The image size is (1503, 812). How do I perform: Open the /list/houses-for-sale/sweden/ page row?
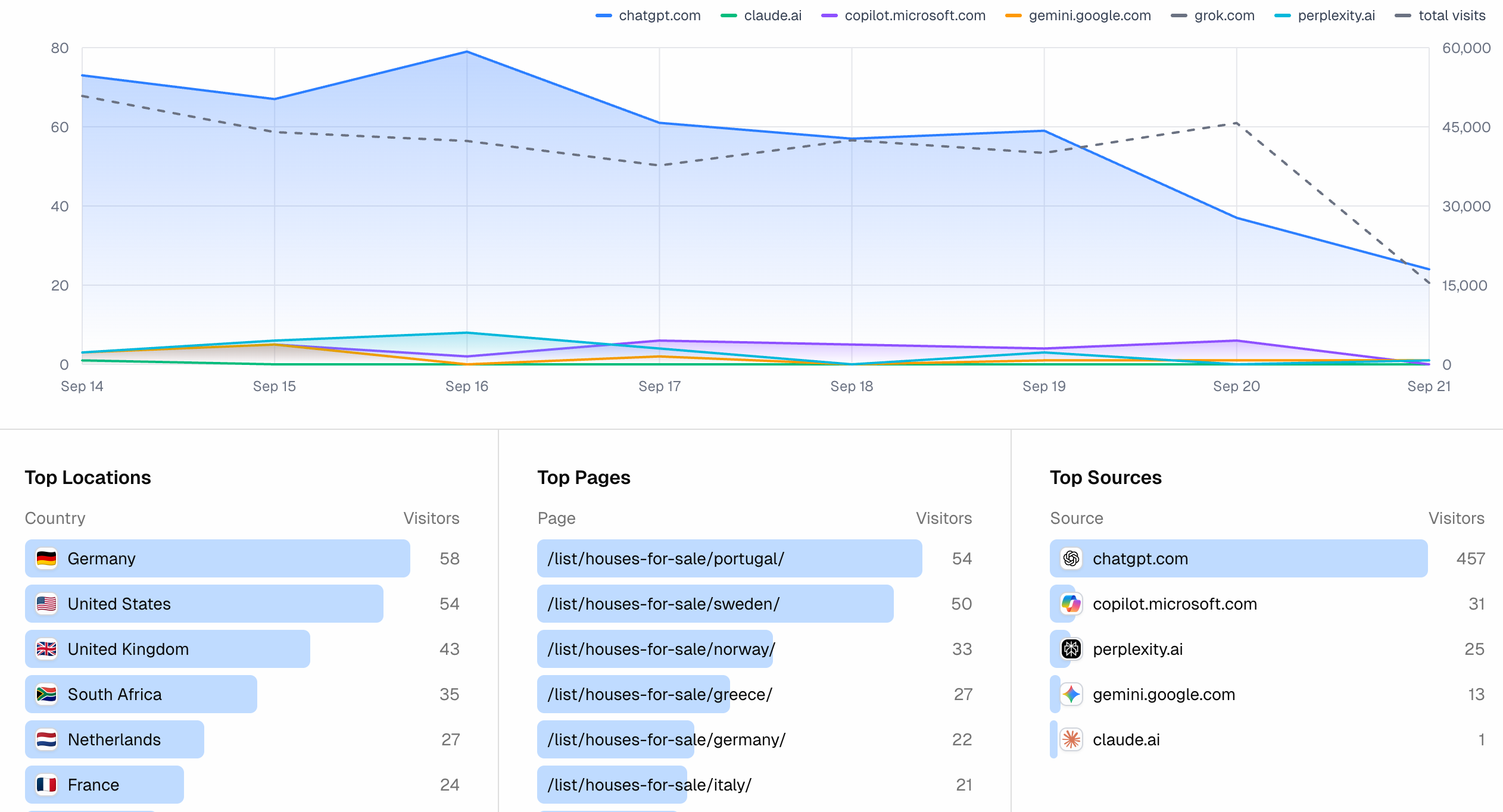pyautogui.click(x=663, y=604)
